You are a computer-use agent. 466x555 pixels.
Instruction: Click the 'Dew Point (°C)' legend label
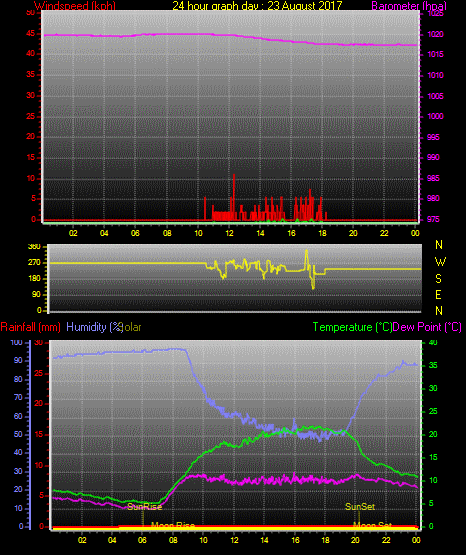coord(427,327)
